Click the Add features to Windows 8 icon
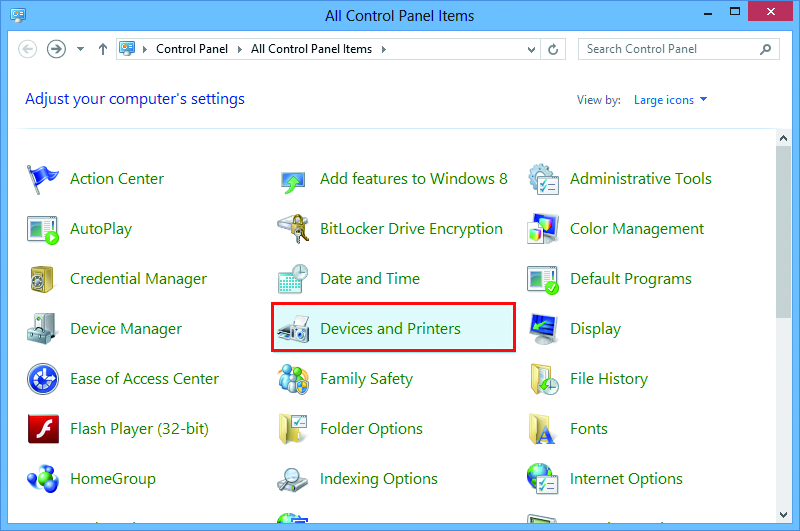800x531 pixels. [x=293, y=182]
